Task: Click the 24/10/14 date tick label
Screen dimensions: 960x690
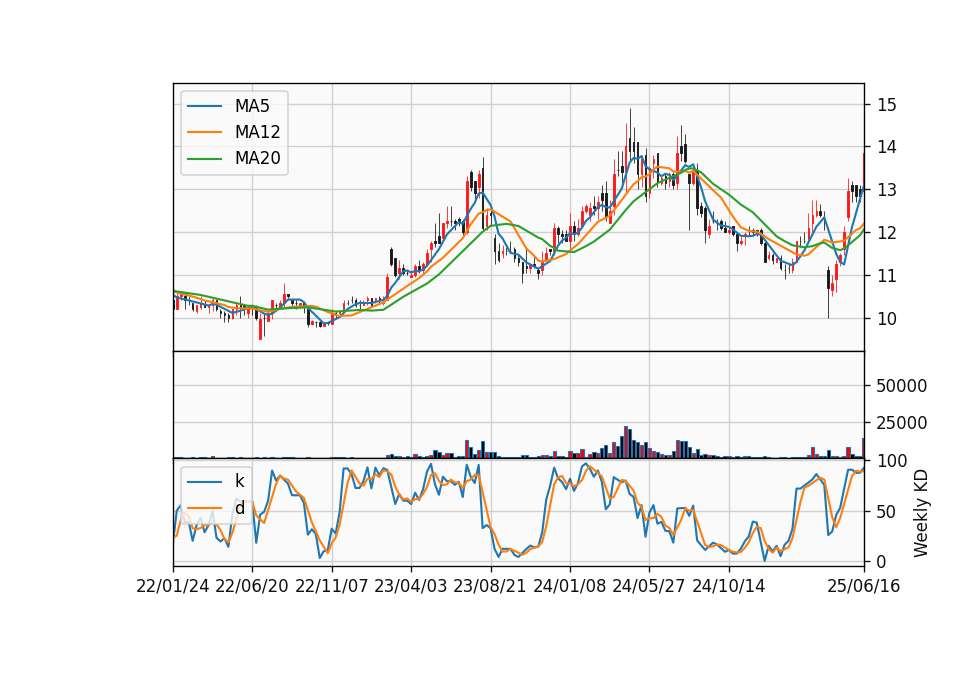Action: click(x=729, y=587)
